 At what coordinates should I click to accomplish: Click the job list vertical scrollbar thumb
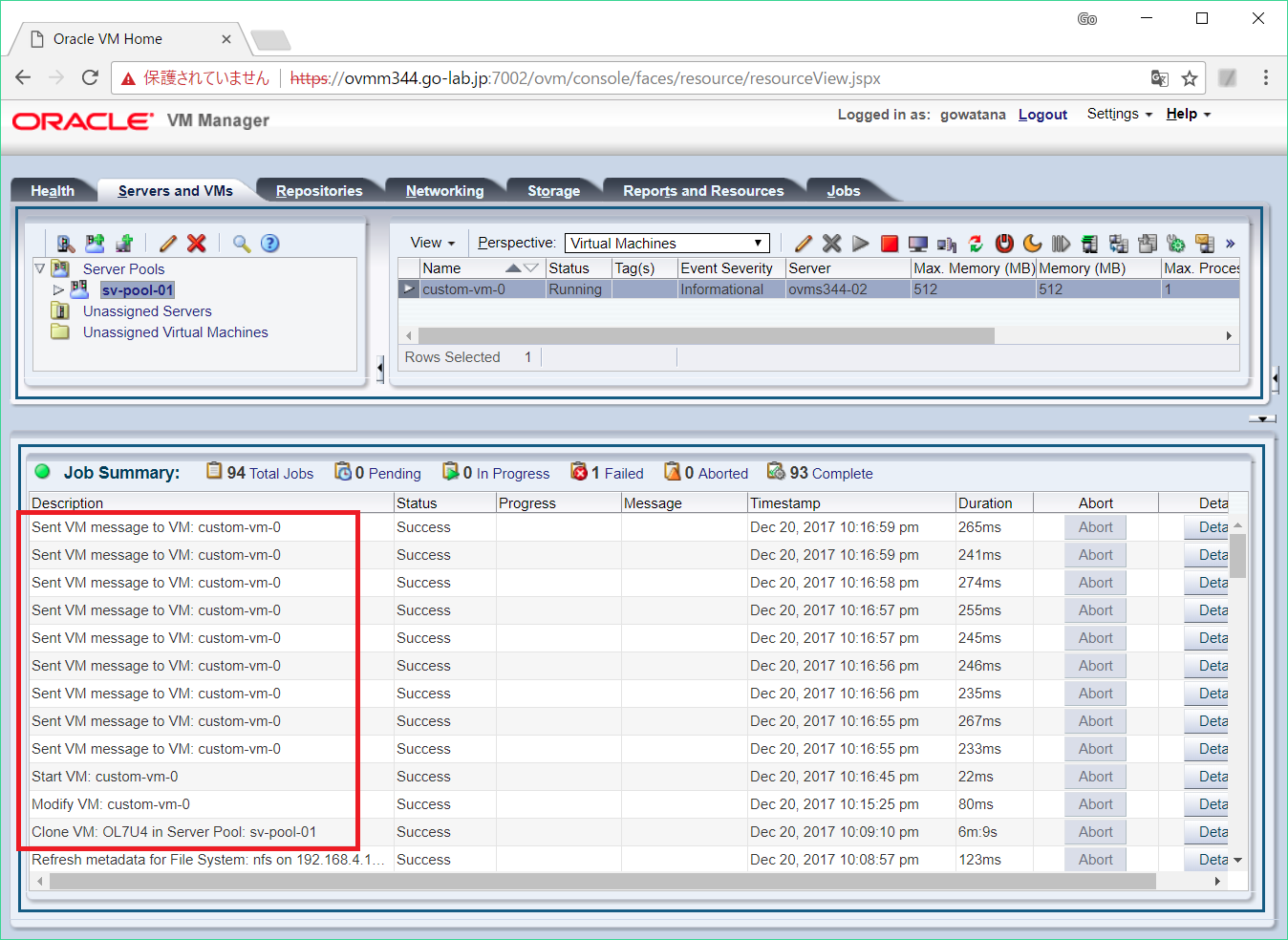[x=1237, y=556]
